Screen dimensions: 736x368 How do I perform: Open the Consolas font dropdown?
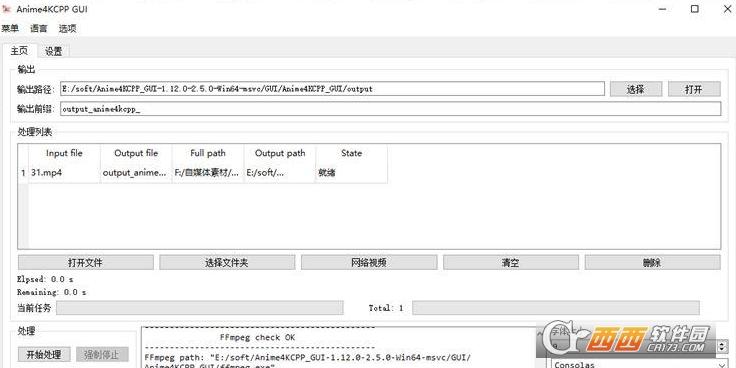coord(638,364)
